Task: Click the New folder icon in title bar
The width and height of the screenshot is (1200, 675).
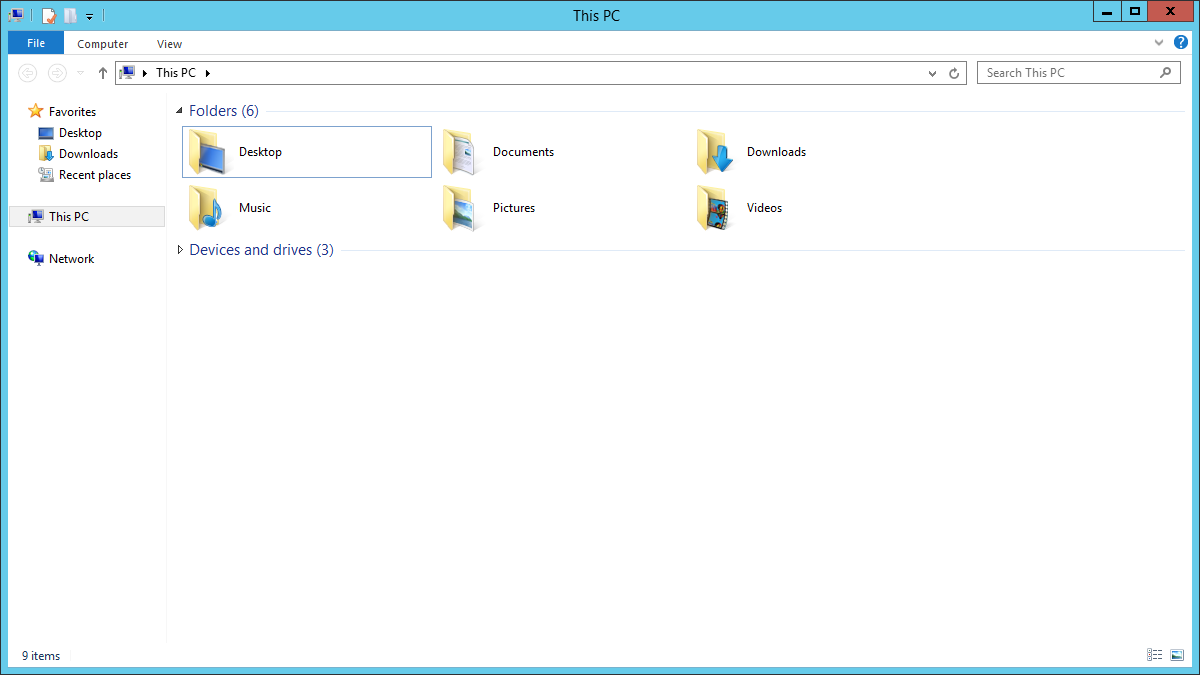Action: pos(70,15)
